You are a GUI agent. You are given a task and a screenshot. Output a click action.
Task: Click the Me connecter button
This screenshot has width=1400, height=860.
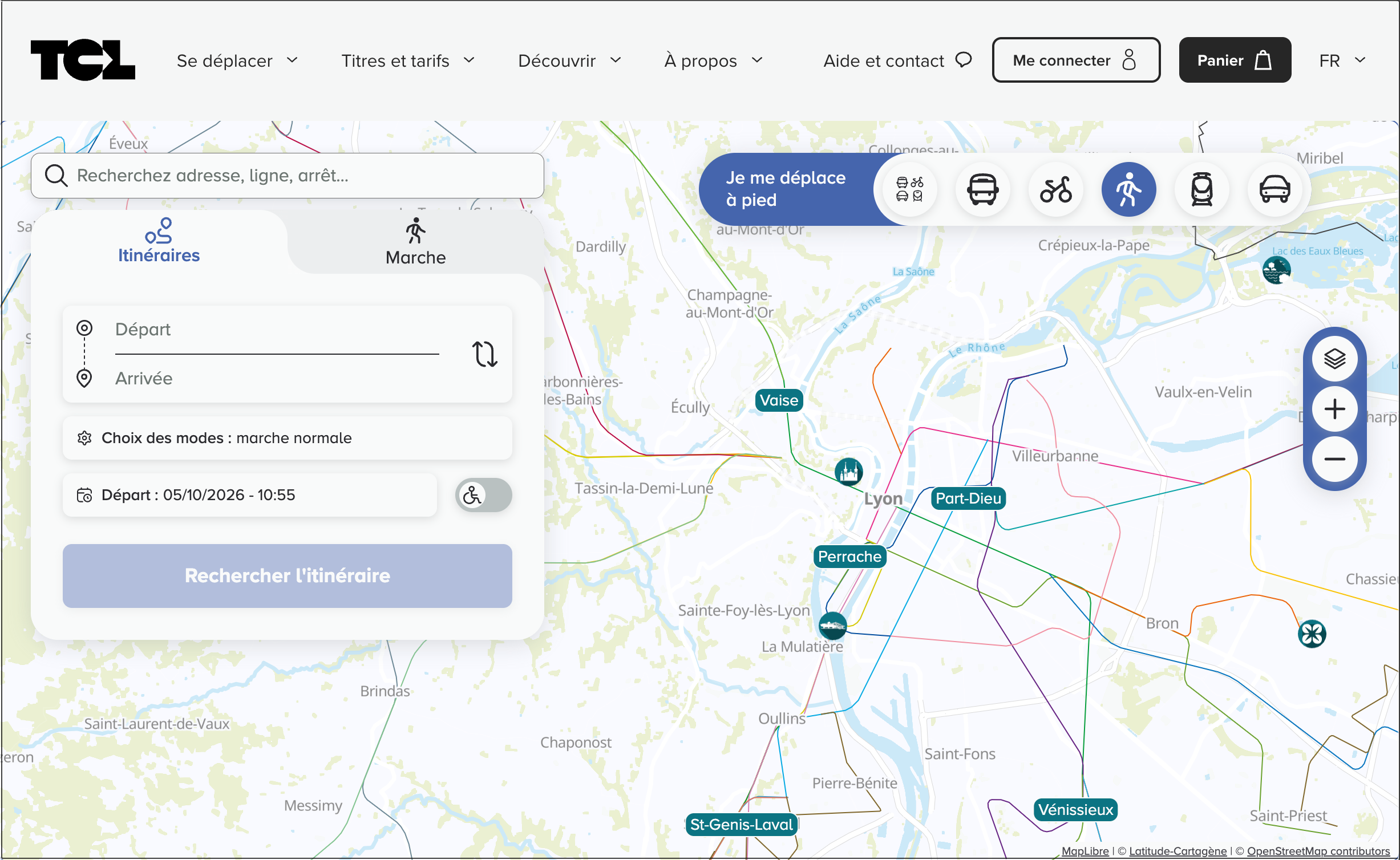tap(1076, 60)
